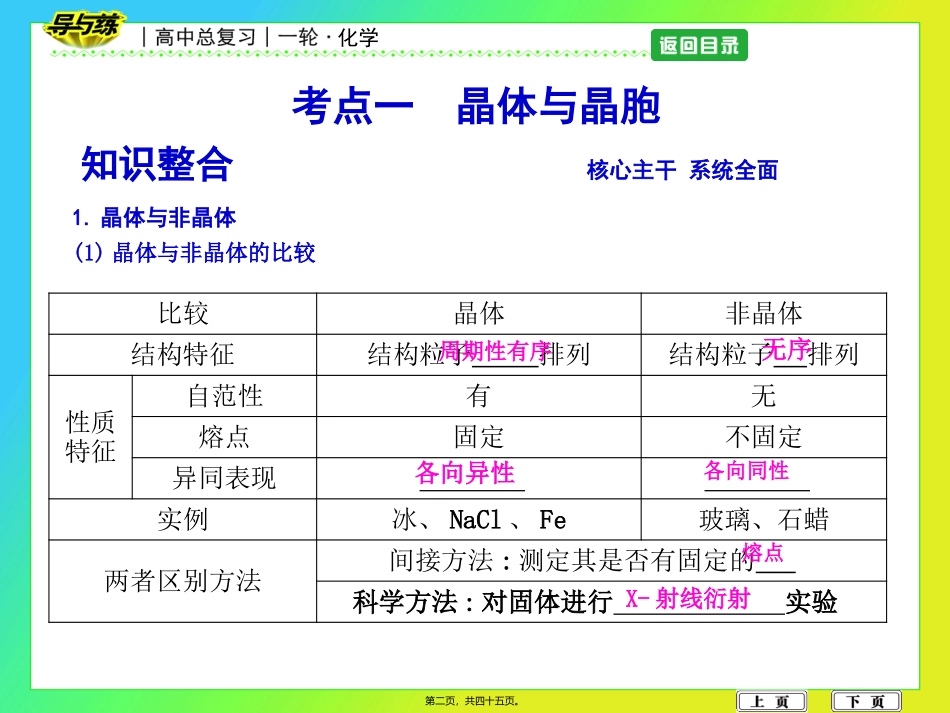Advance to next page with 下页 button
The width and height of the screenshot is (950, 713).
[x=866, y=701]
